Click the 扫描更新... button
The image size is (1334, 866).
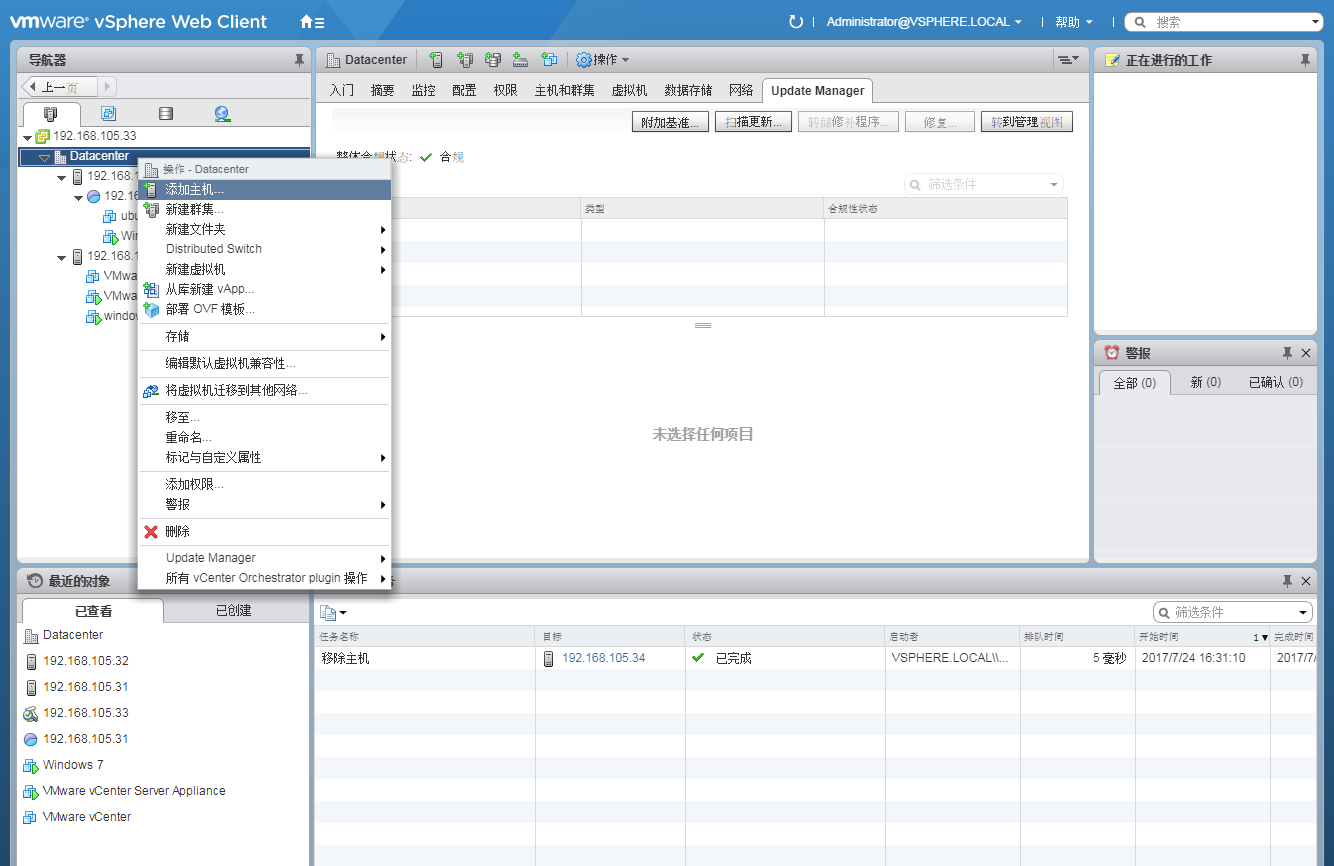[754, 122]
